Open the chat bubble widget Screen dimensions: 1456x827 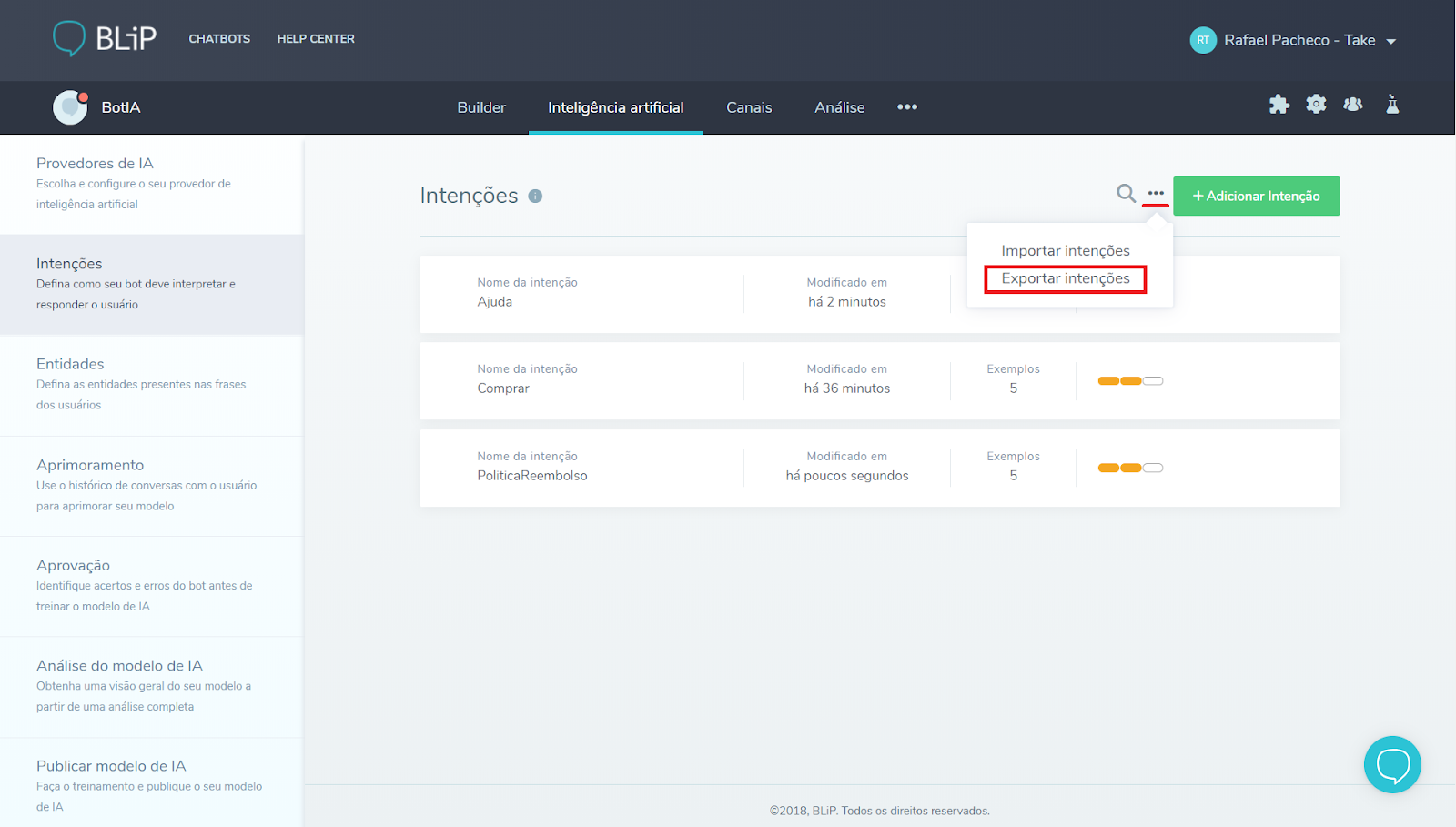1392,764
